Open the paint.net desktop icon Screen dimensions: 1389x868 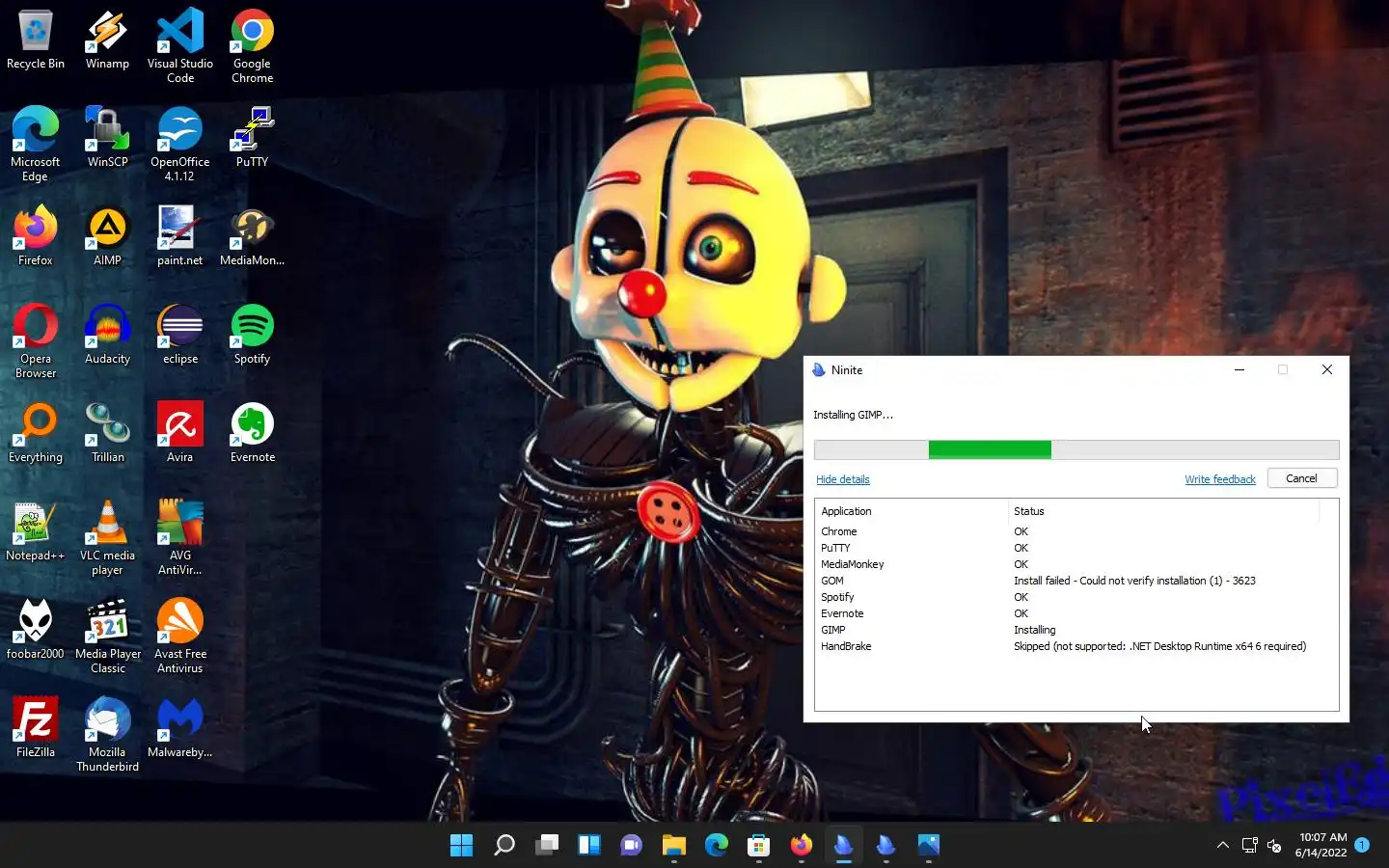coord(180,236)
